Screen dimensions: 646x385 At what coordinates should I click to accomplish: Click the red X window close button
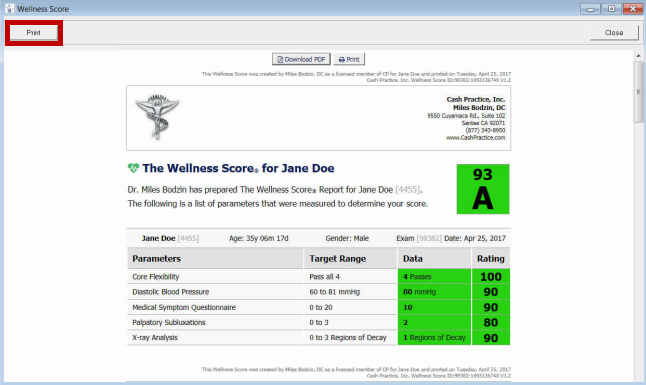tap(633, 9)
